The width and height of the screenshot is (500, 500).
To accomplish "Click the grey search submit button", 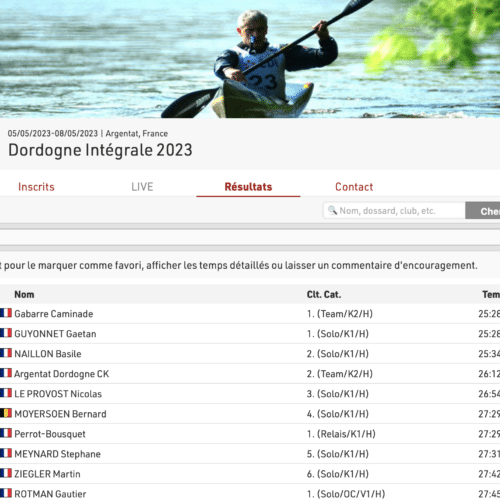I will click(483, 210).
